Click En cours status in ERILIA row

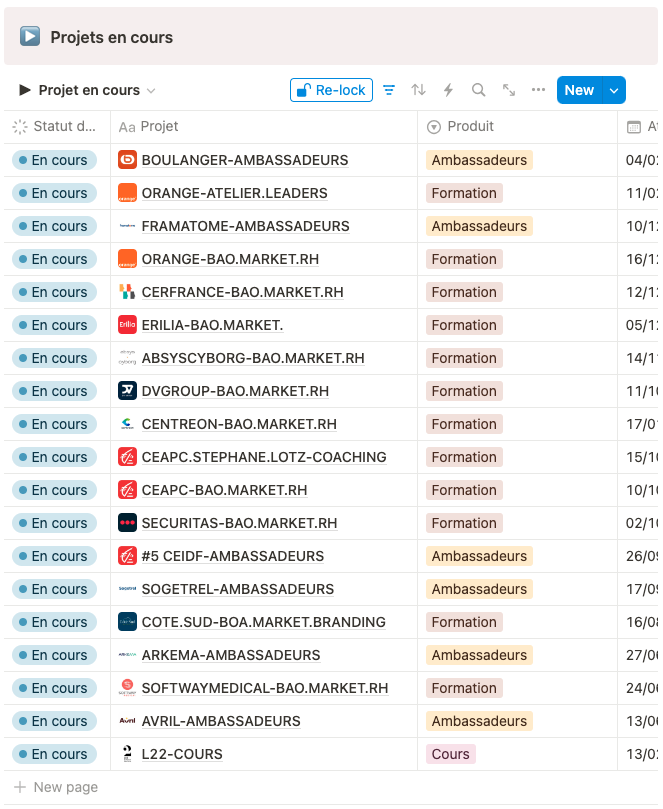coord(54,325)
